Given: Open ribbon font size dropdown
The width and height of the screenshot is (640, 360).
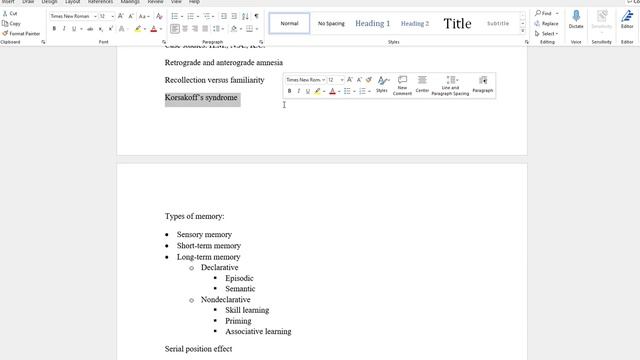Looking at the screenshot, I should tap(113, 16).
